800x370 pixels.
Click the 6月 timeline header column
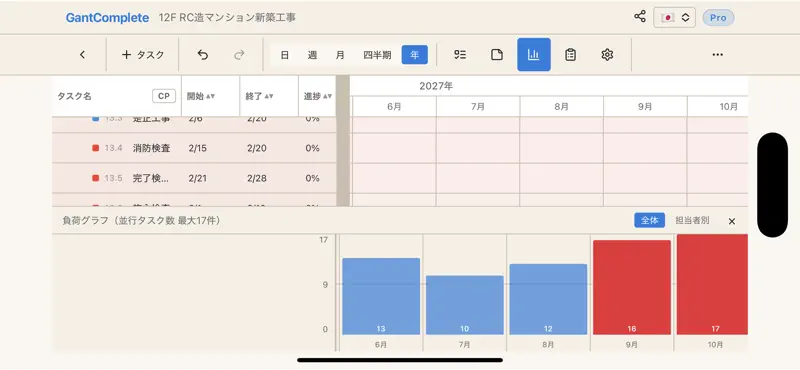pyautogui.click(x=394, y=107)
